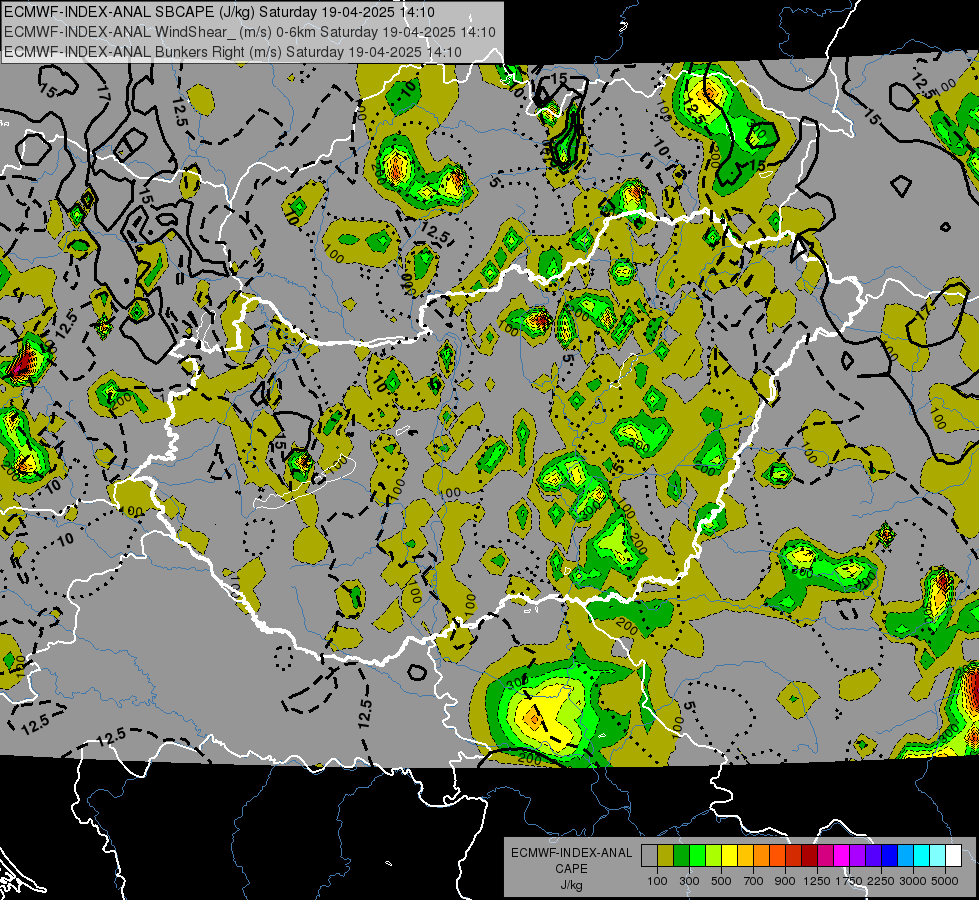Click the 3000 legend value label
The image size is (979, 900).
tap(913, 881)
